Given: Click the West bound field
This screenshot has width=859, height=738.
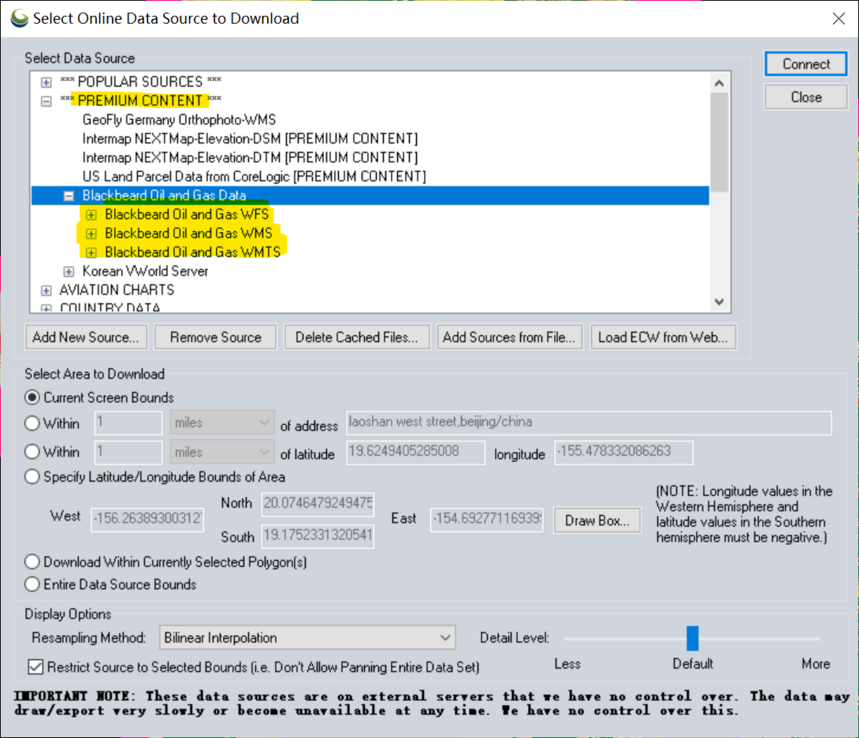Looking at the screenshot, I should point(147,519).
